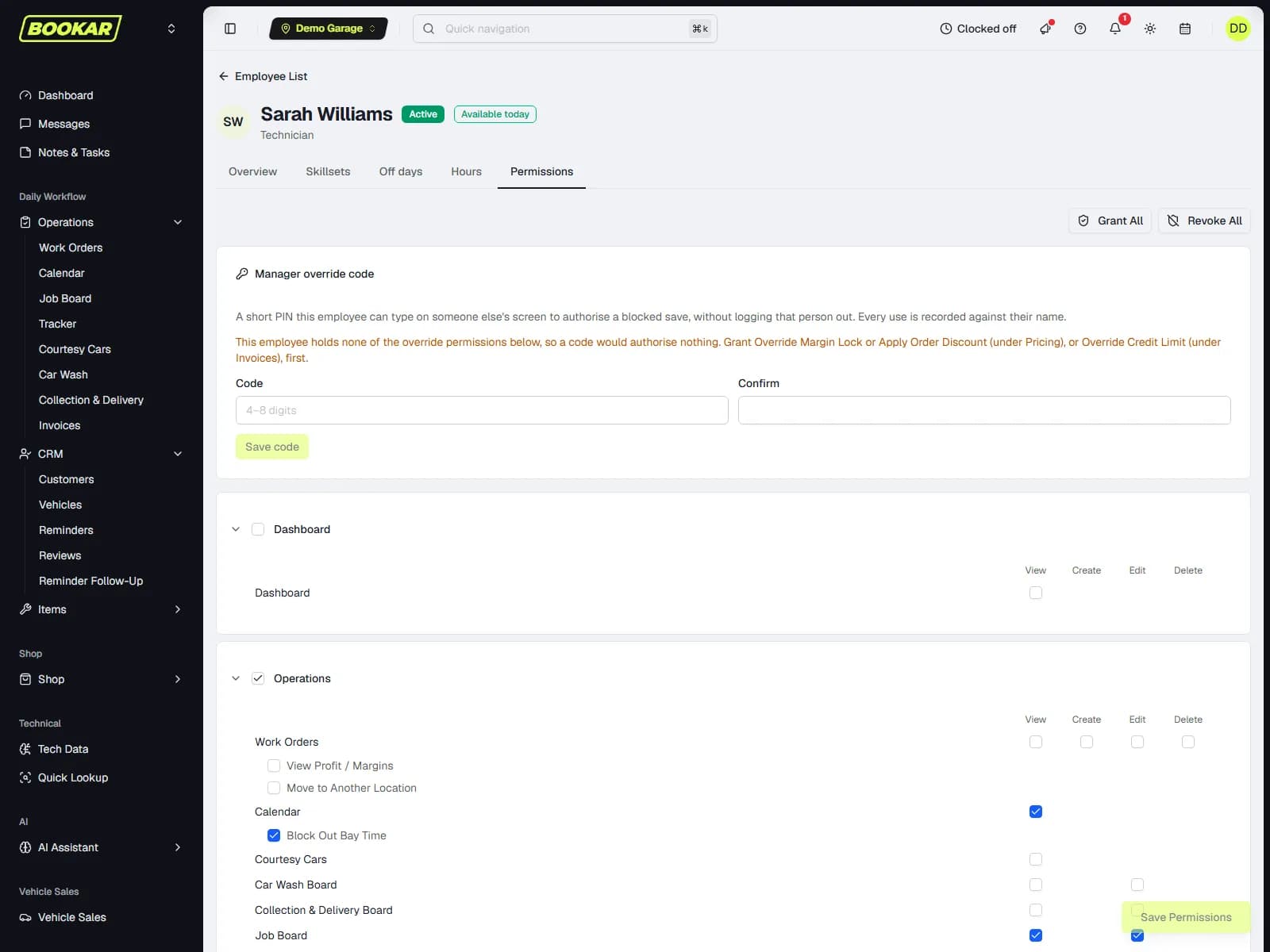Click the Shop bag icon

click(x=25, y=679)
